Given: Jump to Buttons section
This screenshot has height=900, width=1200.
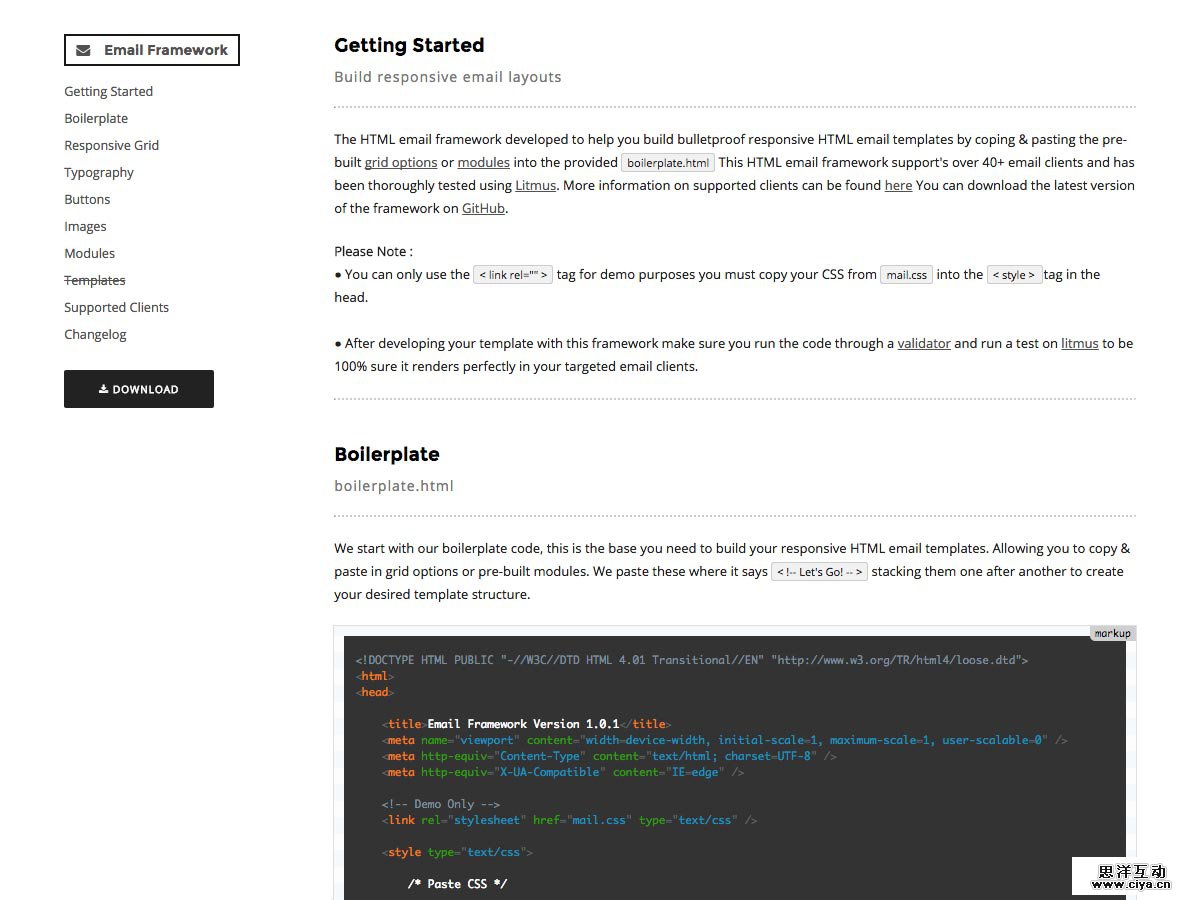Looking at the screenshot, I should click(x=87, y=199).
